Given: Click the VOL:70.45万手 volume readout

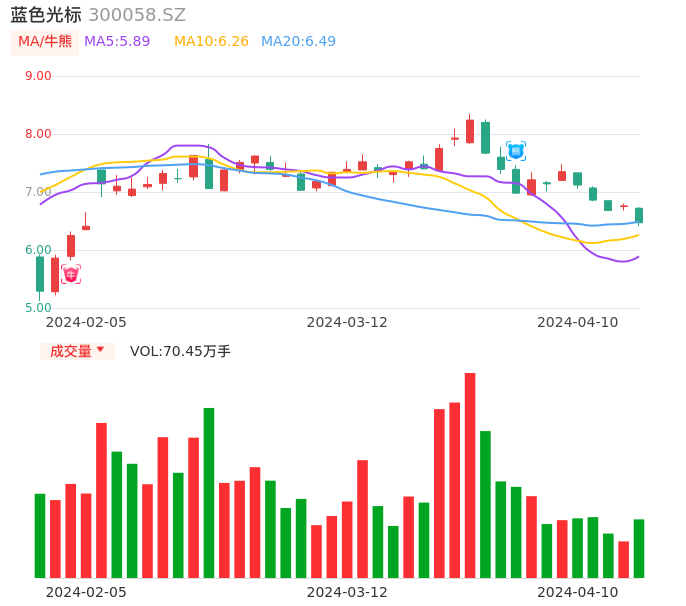Looking at the screenshot, I should [x=180, y=351].
